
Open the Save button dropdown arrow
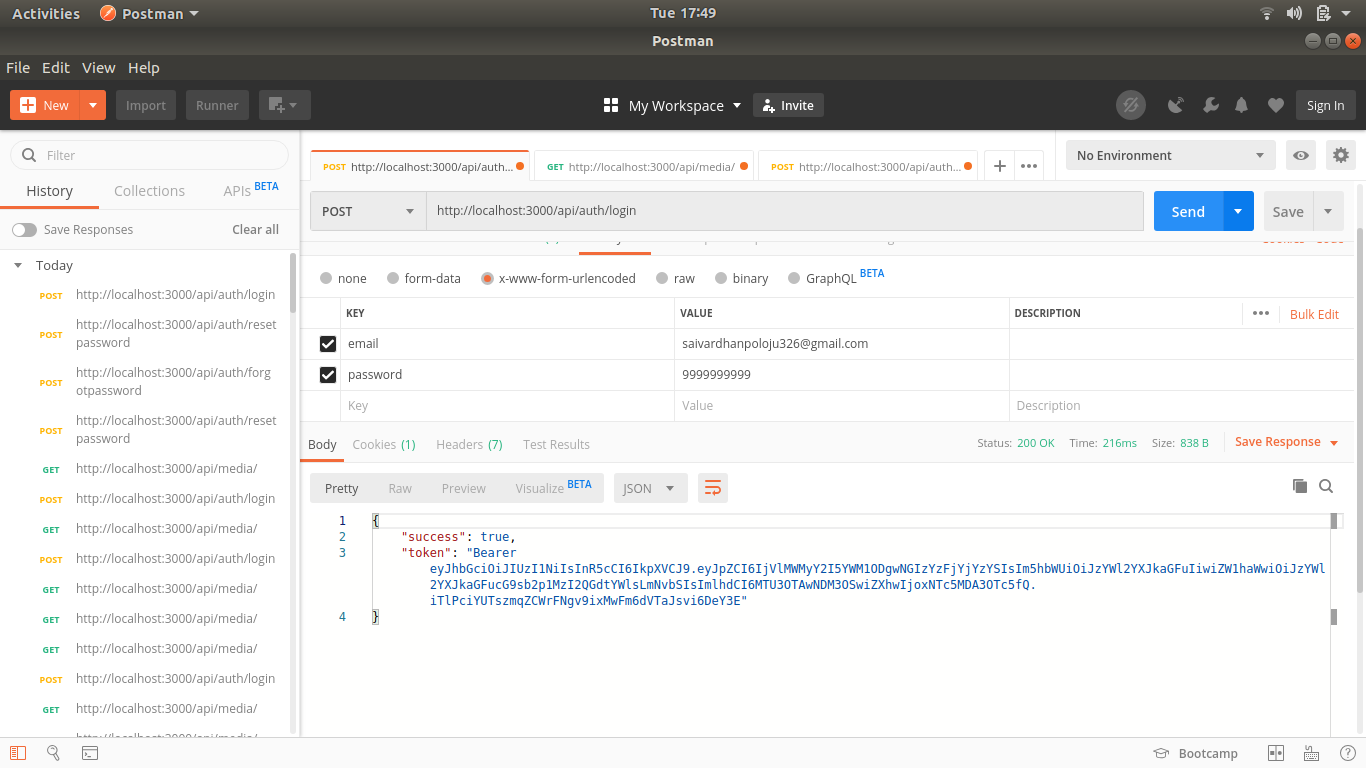[x=1328, y=211]
